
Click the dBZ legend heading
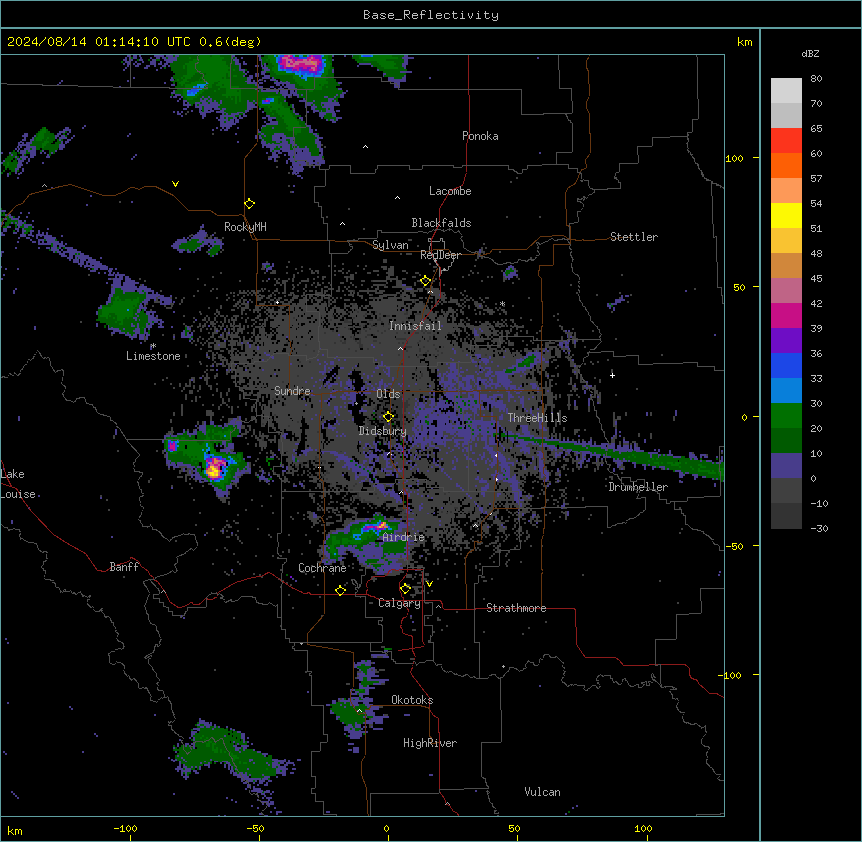click(x=810, y=54)
